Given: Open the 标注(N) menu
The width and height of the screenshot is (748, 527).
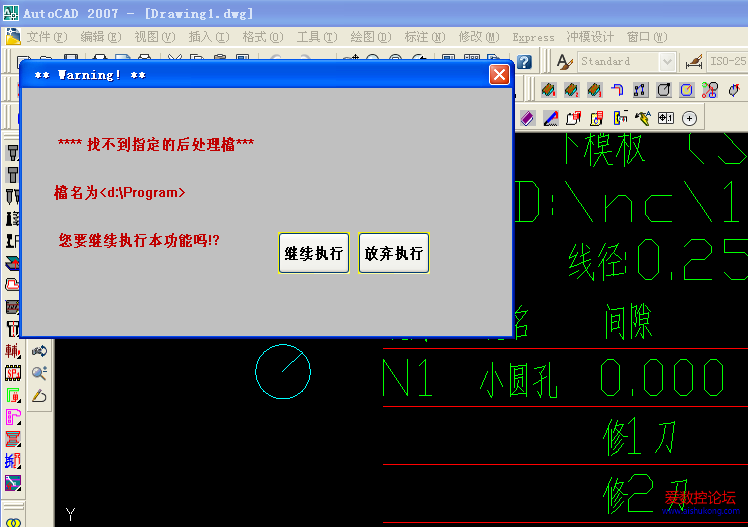Looking at the screenshot, I should (x=425, y=37).
